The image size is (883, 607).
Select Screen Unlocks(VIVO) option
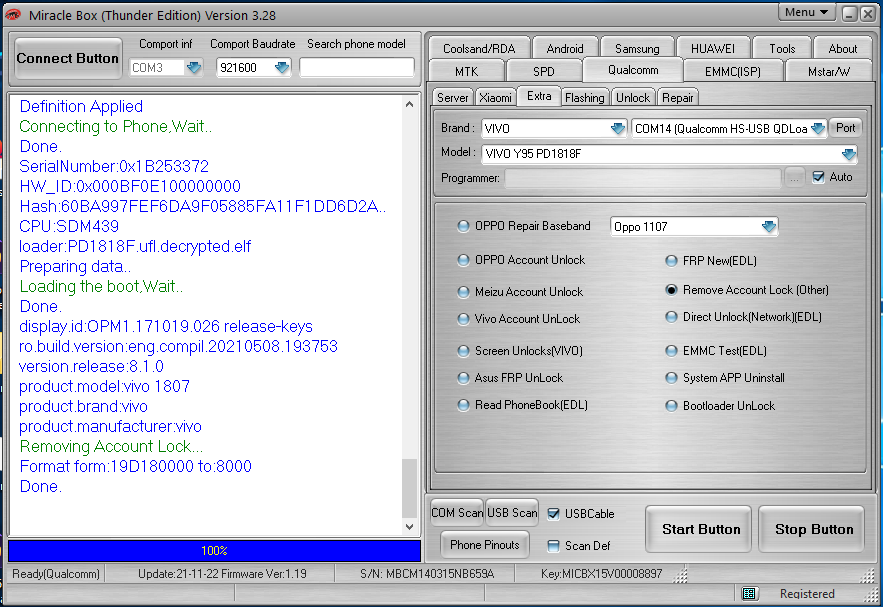[463, 351]
